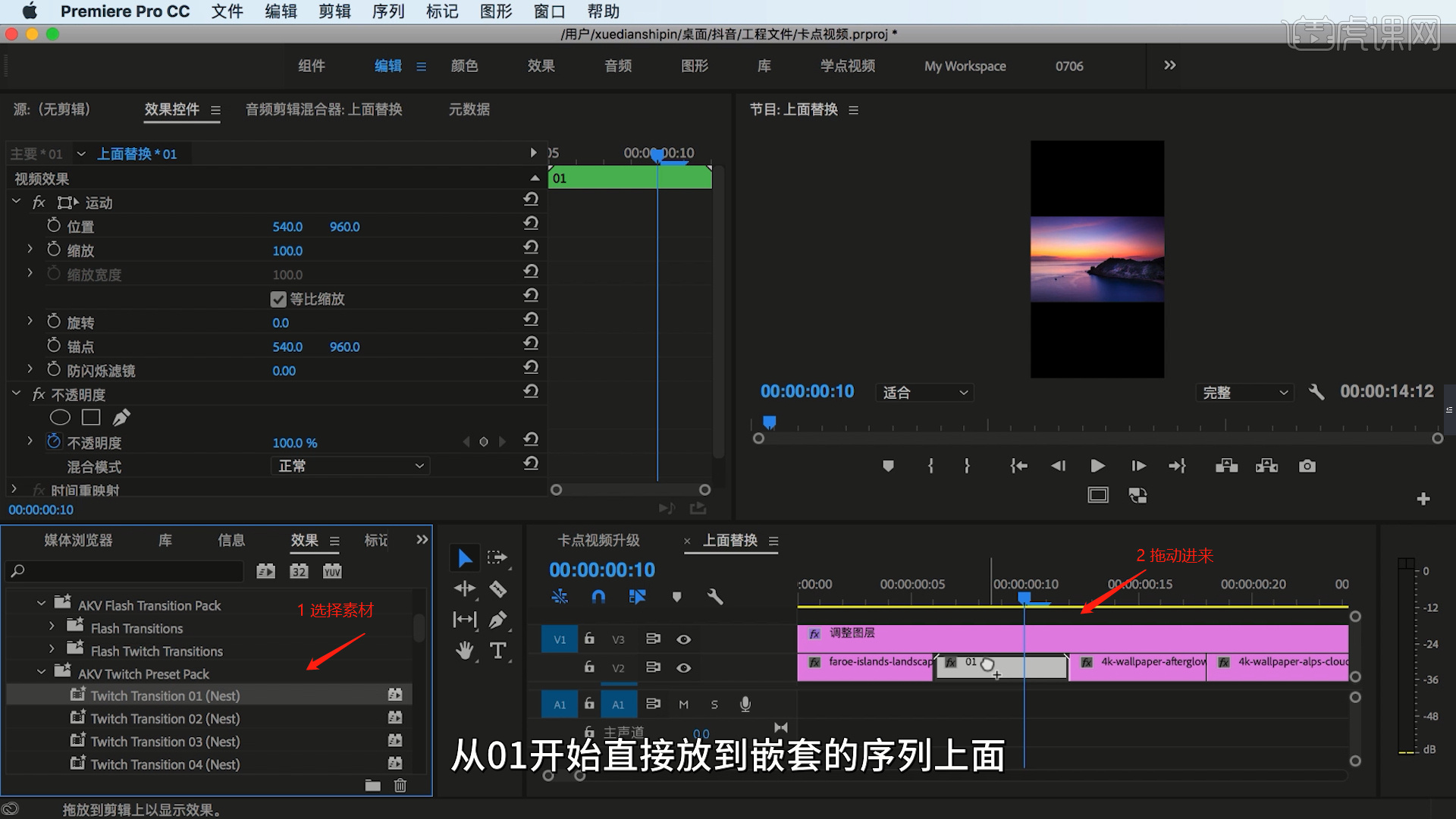Switch to the Color workspace tab

click(464, 66)
